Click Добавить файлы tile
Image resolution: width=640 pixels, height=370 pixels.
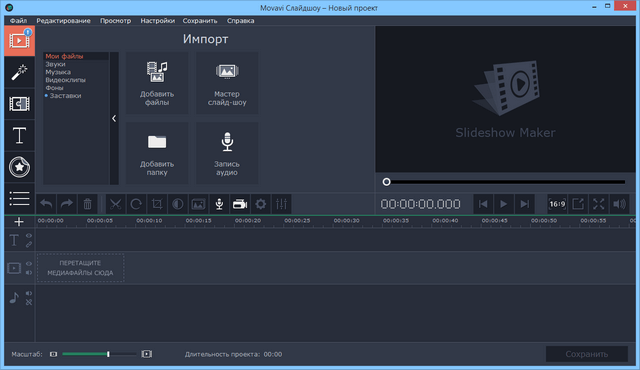pos(157,83)
